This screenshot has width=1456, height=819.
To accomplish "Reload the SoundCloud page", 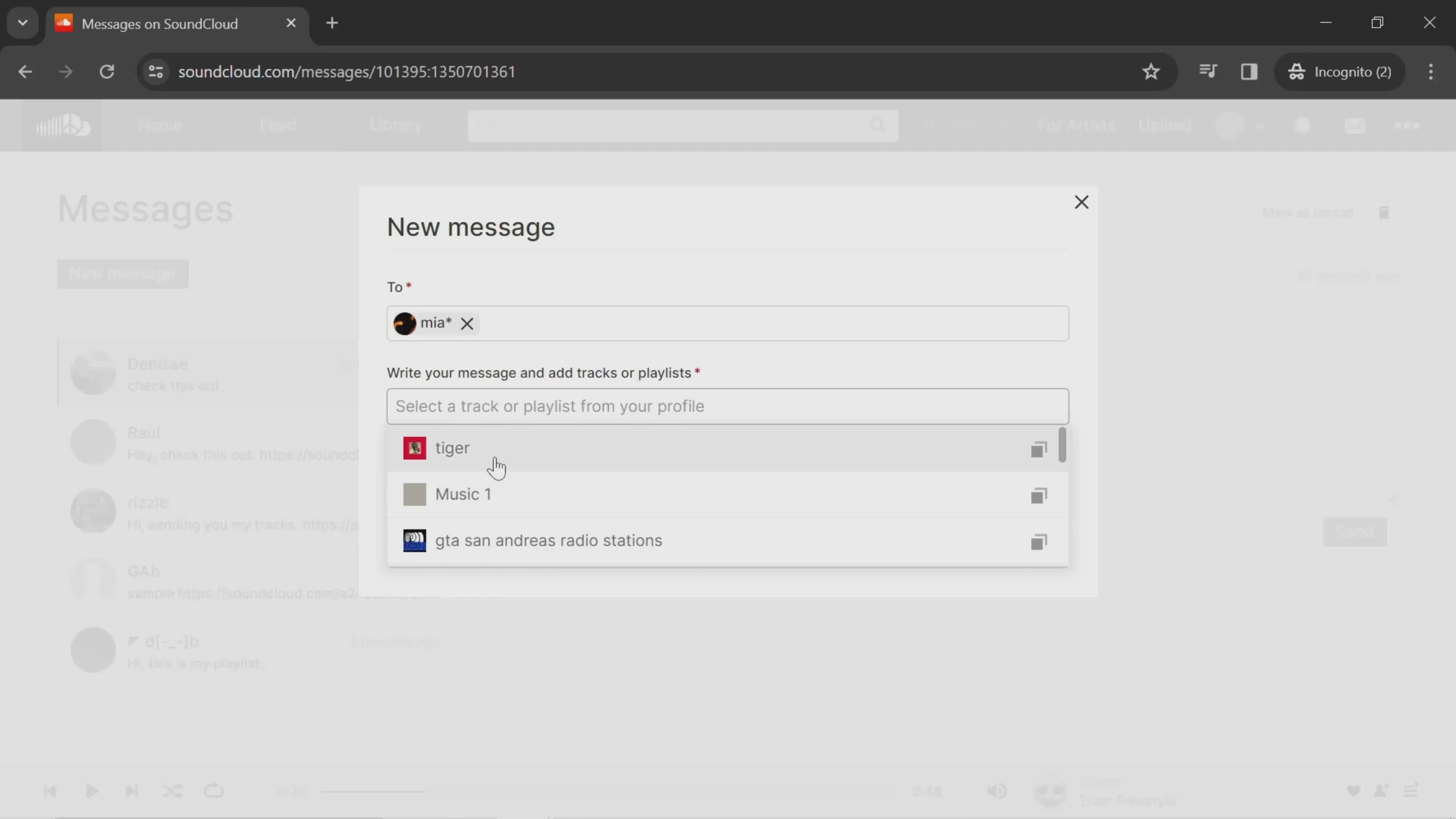I will [x=107, y=72].
